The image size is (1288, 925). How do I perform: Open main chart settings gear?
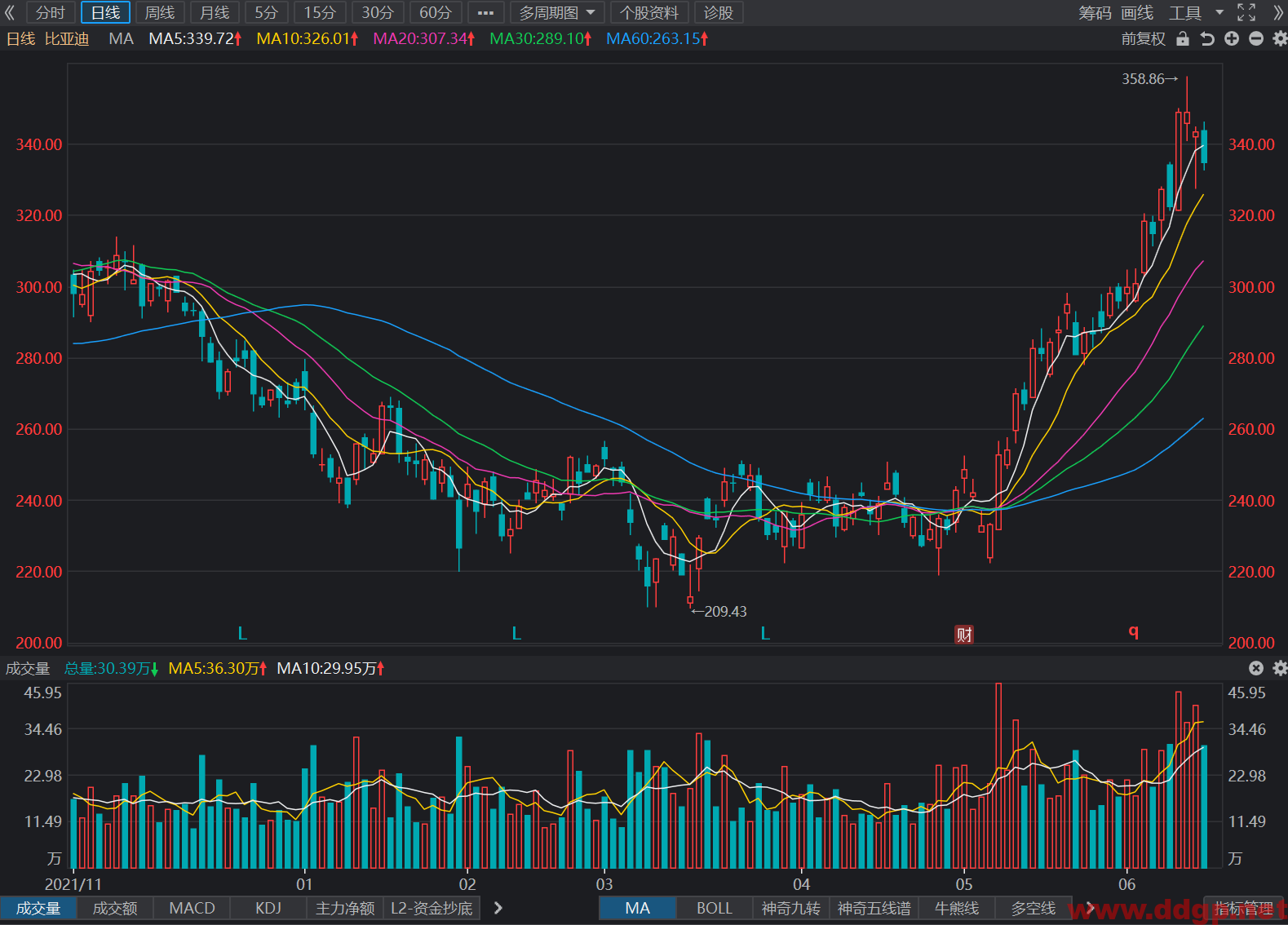pyautogui.click(x=1280, y=38)
